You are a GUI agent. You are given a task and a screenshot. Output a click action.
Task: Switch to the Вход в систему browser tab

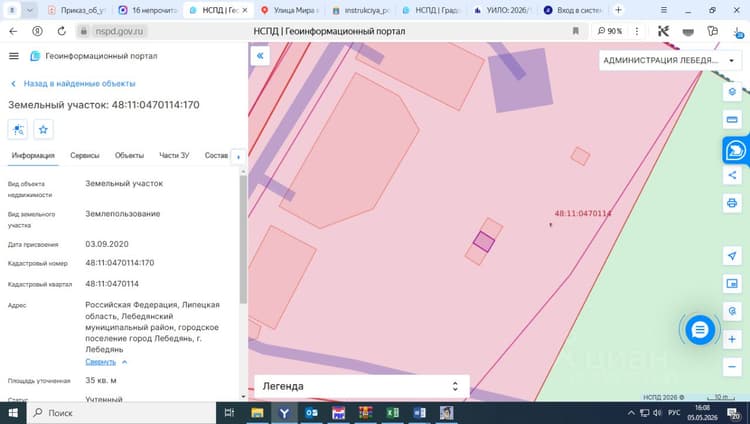574,10
